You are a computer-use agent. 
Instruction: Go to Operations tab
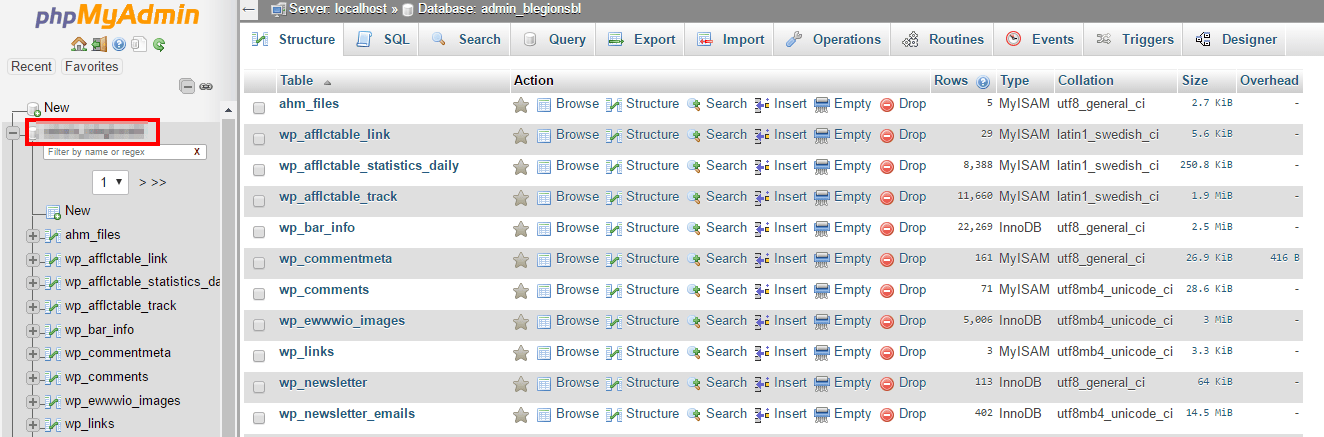(833, 39)
